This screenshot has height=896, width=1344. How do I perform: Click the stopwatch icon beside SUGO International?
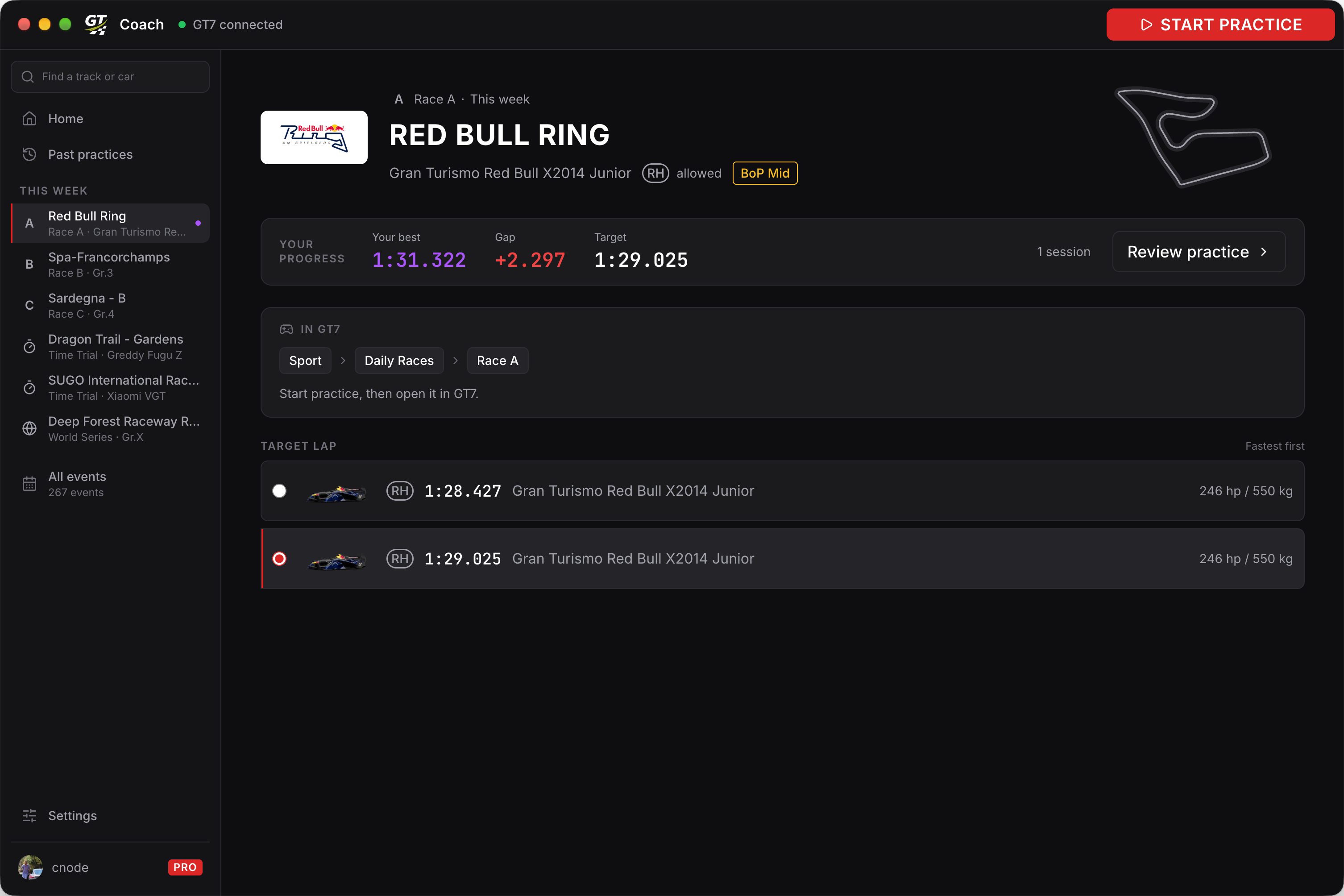(x=29, y=388)
